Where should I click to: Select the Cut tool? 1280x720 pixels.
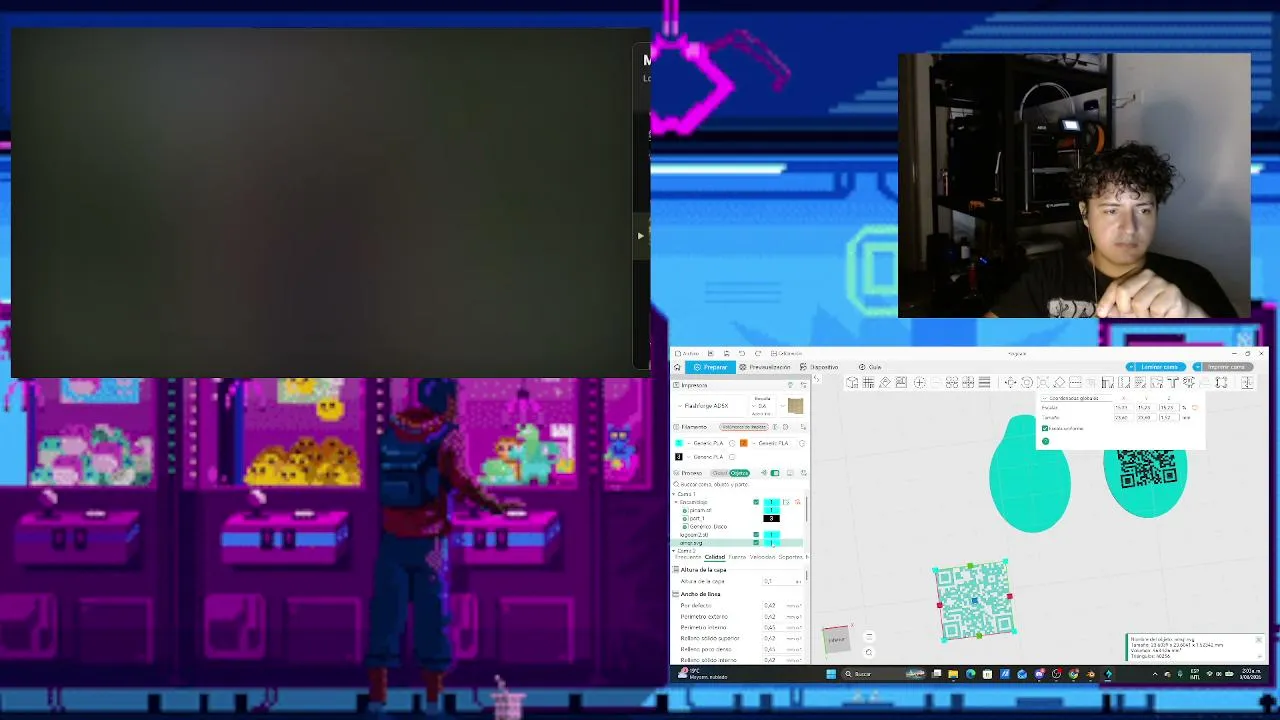[1076, 382]
